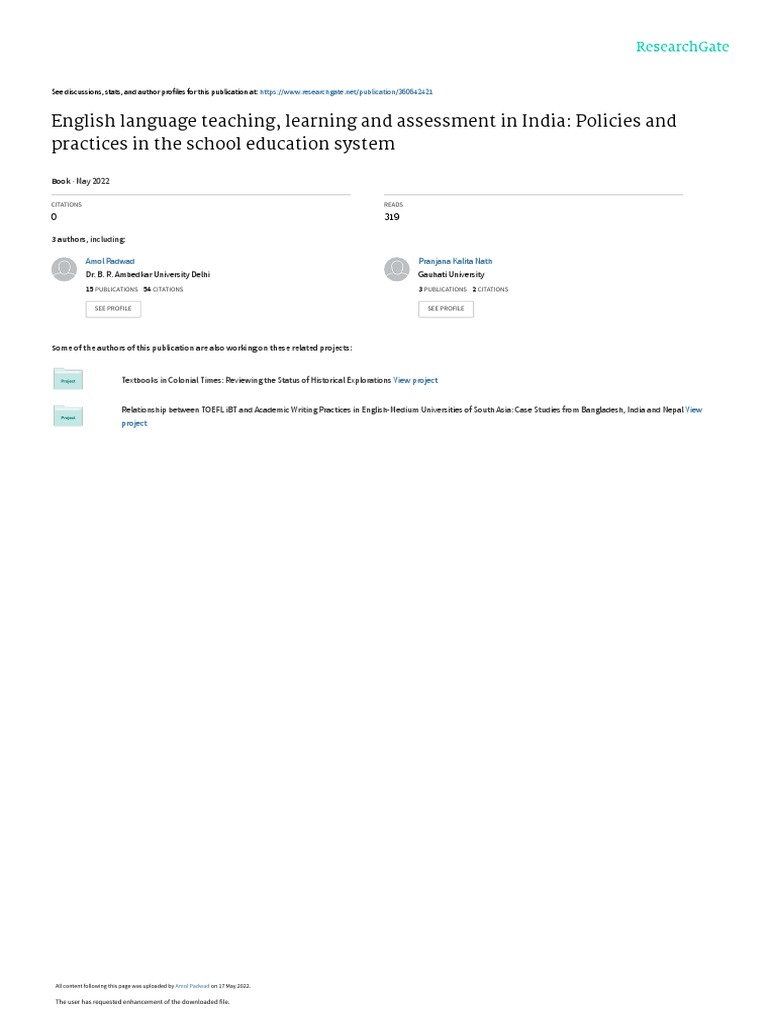Click the ResearchGate logo

click(x=682, y=47)
